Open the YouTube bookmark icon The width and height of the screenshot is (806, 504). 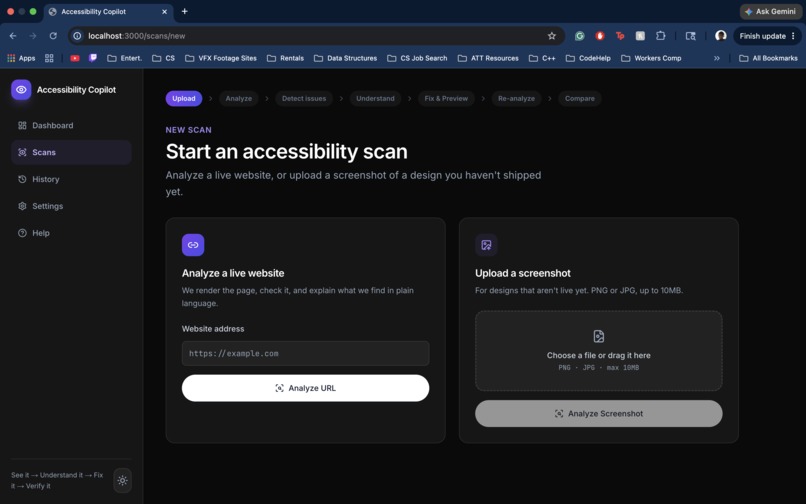[75, 58]
